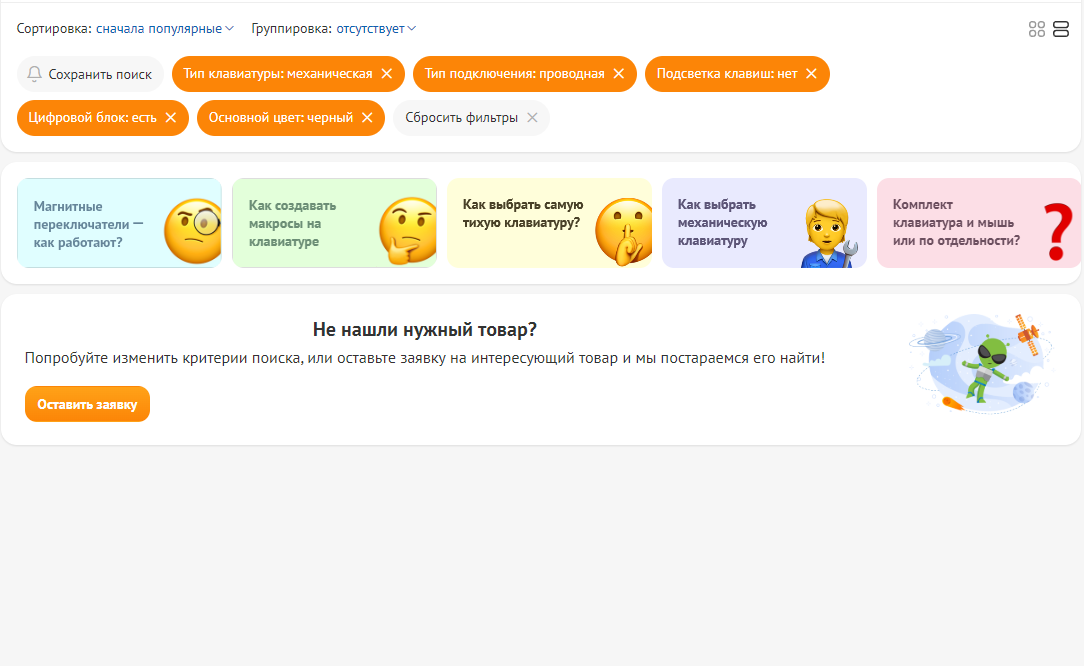
Task: Switch to list view layout icon
Action: point(1061,29)
